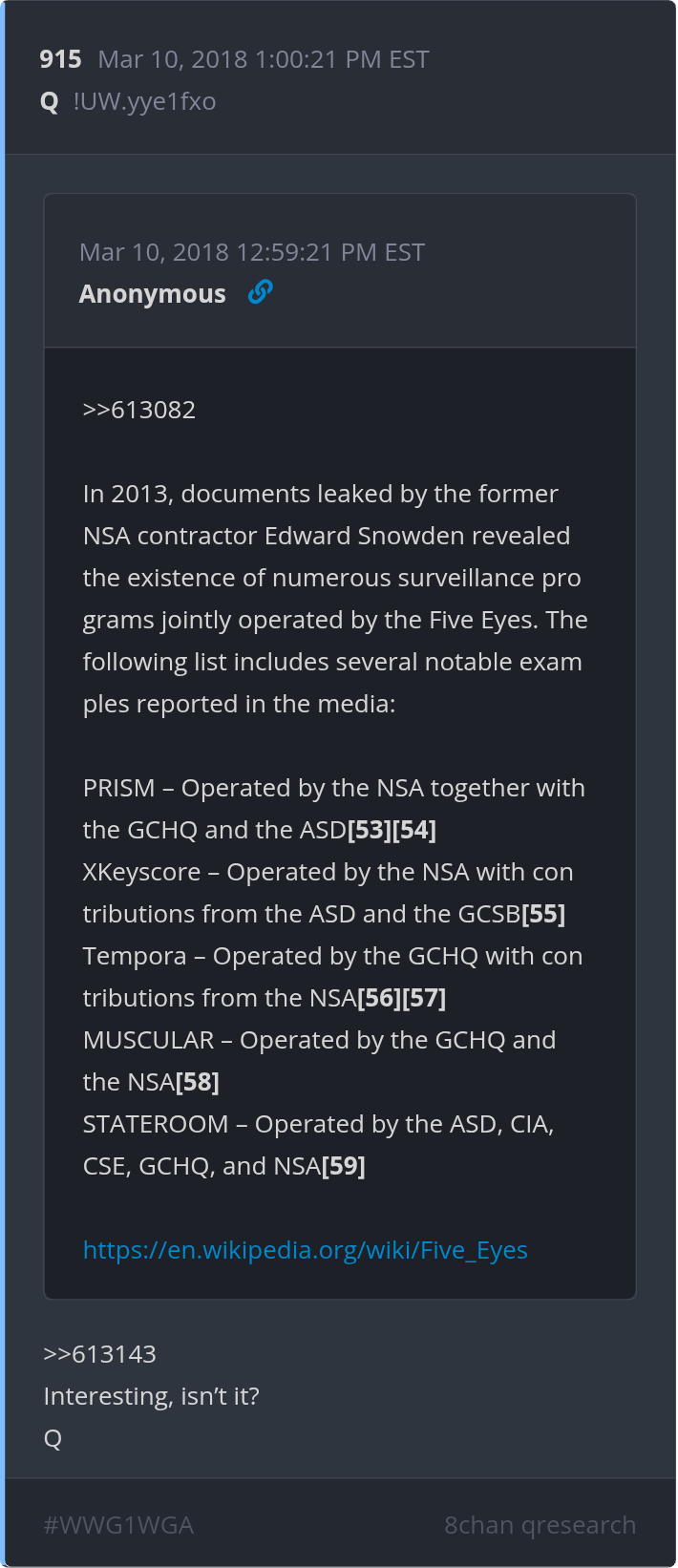This screenshot has width=678, height=1568.
Task: Open the Wikipedia Five_Eyes link
Action: click(x=305, y=1250)
